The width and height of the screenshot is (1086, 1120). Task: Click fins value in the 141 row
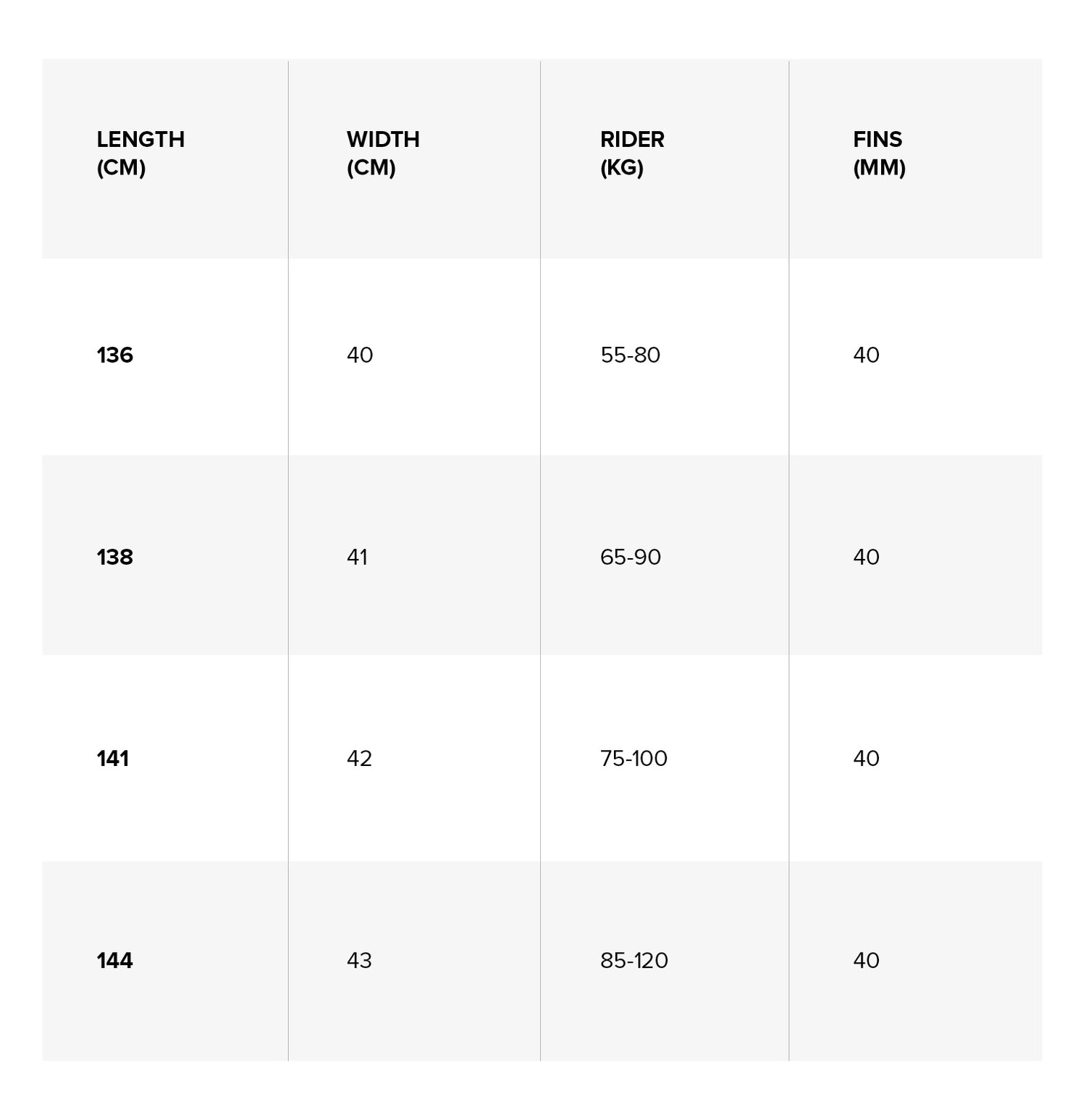pos(866,759)
